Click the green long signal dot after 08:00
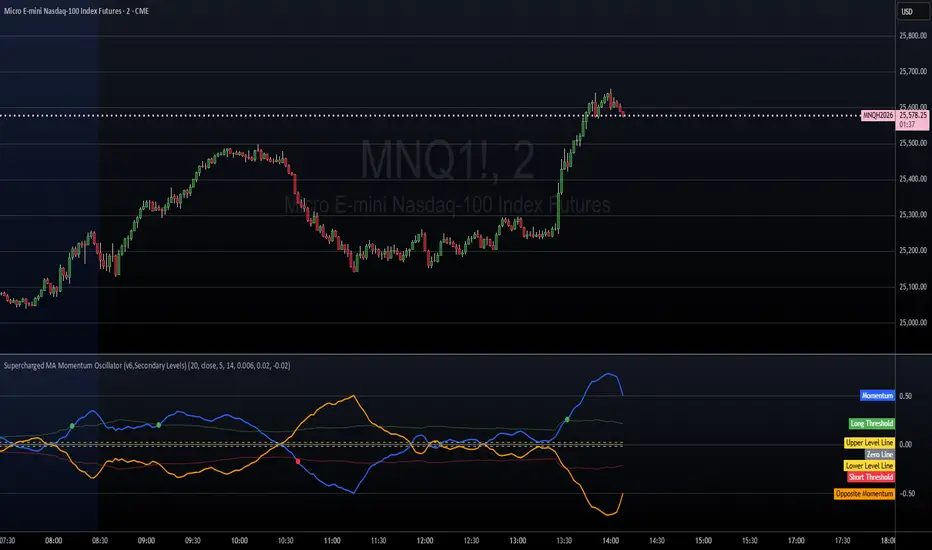Image resolution: width=932 pixels, height=550 pixels. pos(72,426)
